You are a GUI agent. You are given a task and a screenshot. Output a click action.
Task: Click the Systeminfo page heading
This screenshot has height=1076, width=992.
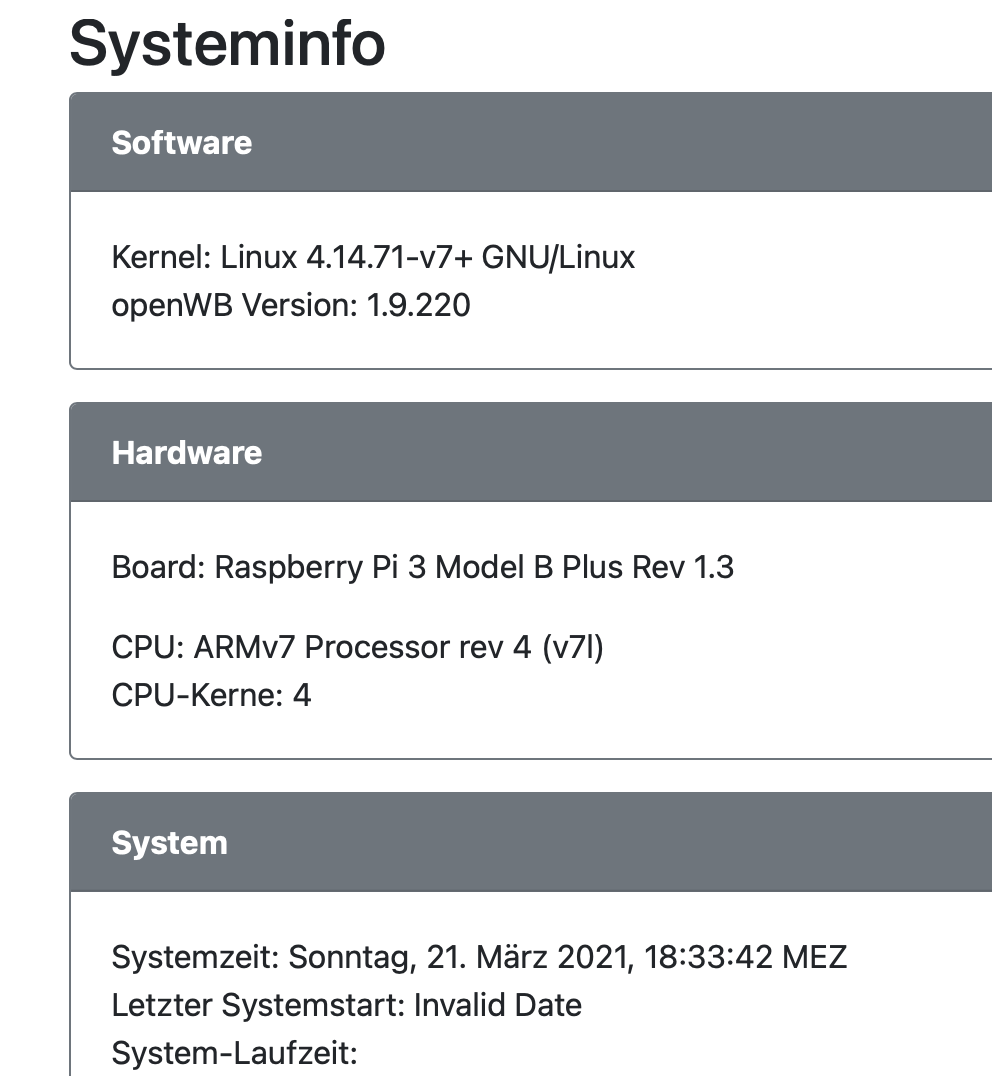227,43
